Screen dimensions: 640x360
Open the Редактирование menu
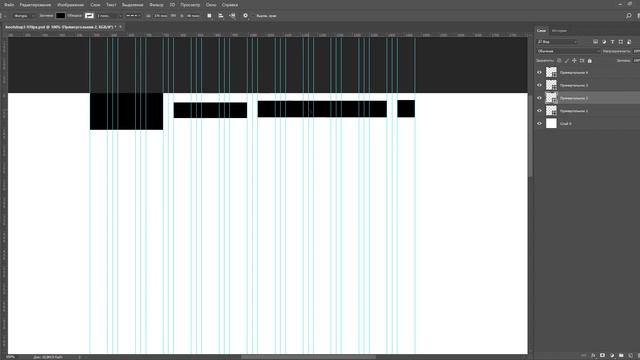[x=36, y=5]
